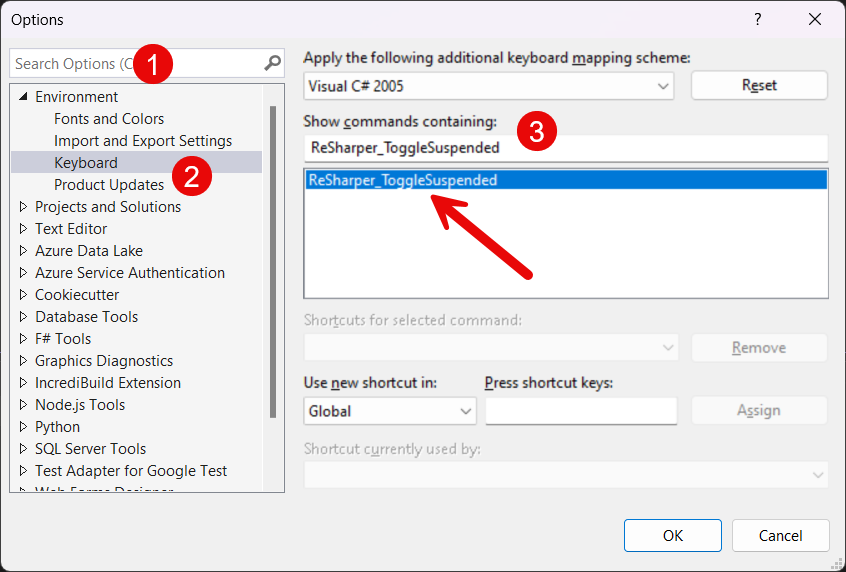Viewport: 846px width, 572px height.
Task: Expand the Cookiecutter node
Action: tap(23, 295)
